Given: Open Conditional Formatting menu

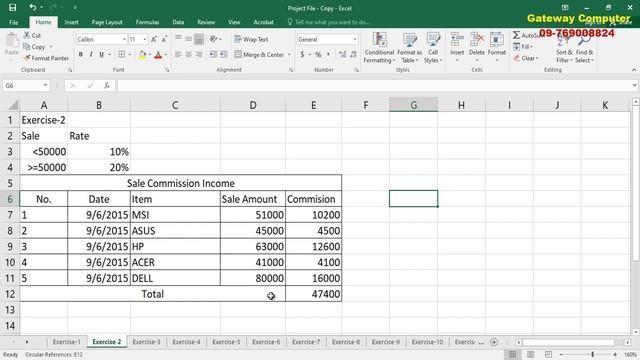Looking at the screenshot, I should 379,48.
